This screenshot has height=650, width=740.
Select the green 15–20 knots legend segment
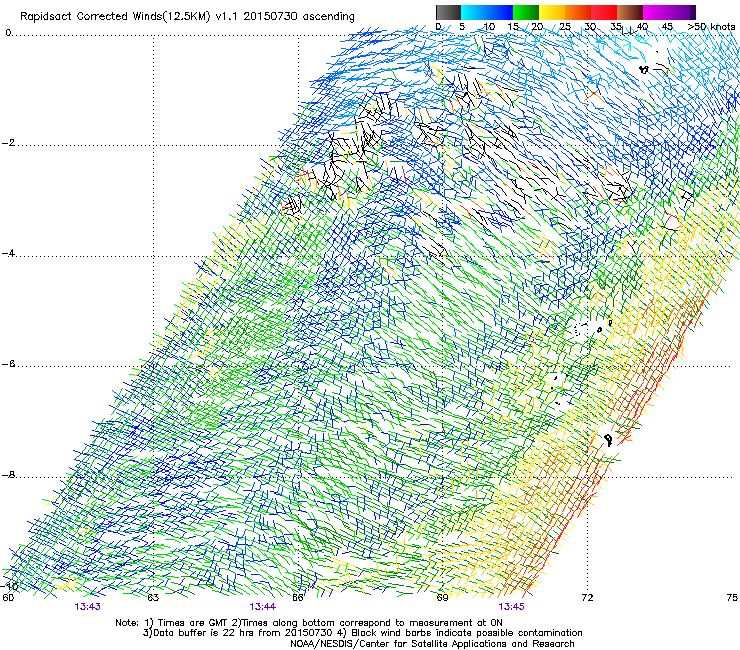pos(526,12)
